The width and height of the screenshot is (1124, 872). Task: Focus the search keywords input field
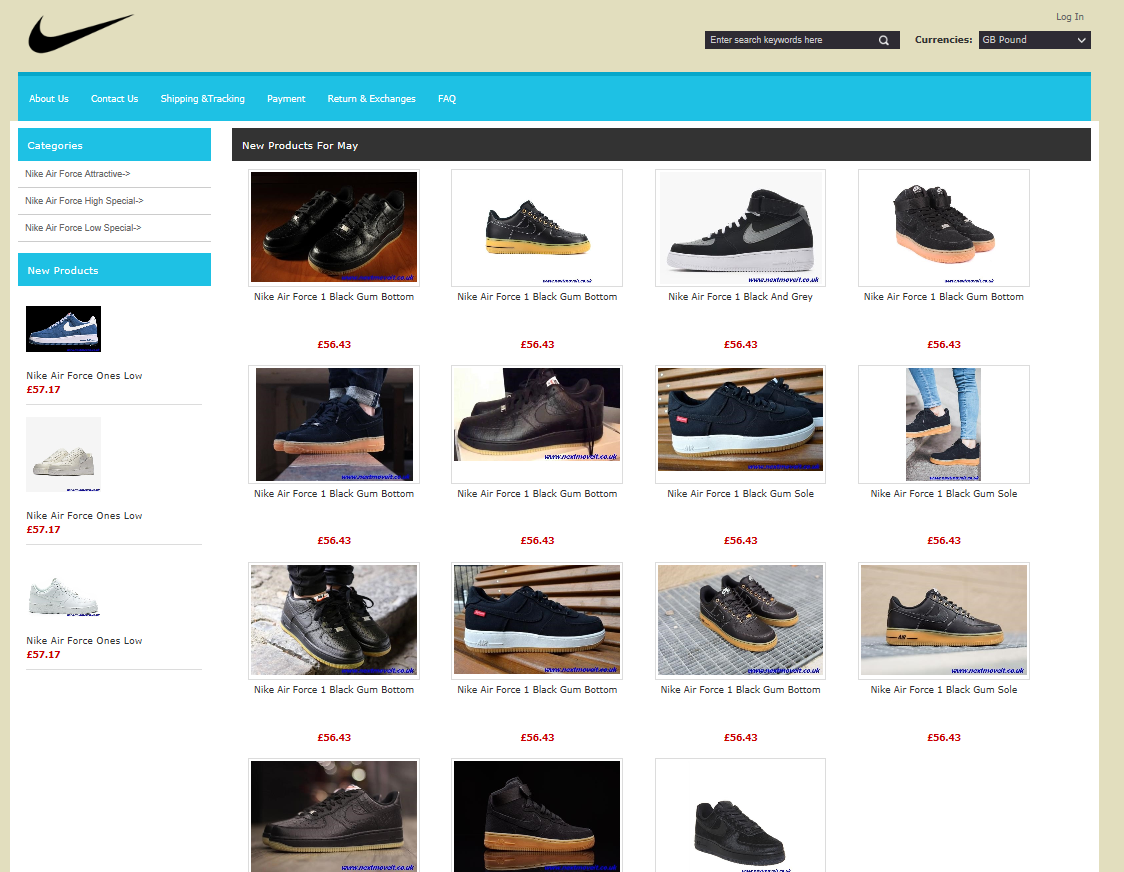[x=791, y=40]
